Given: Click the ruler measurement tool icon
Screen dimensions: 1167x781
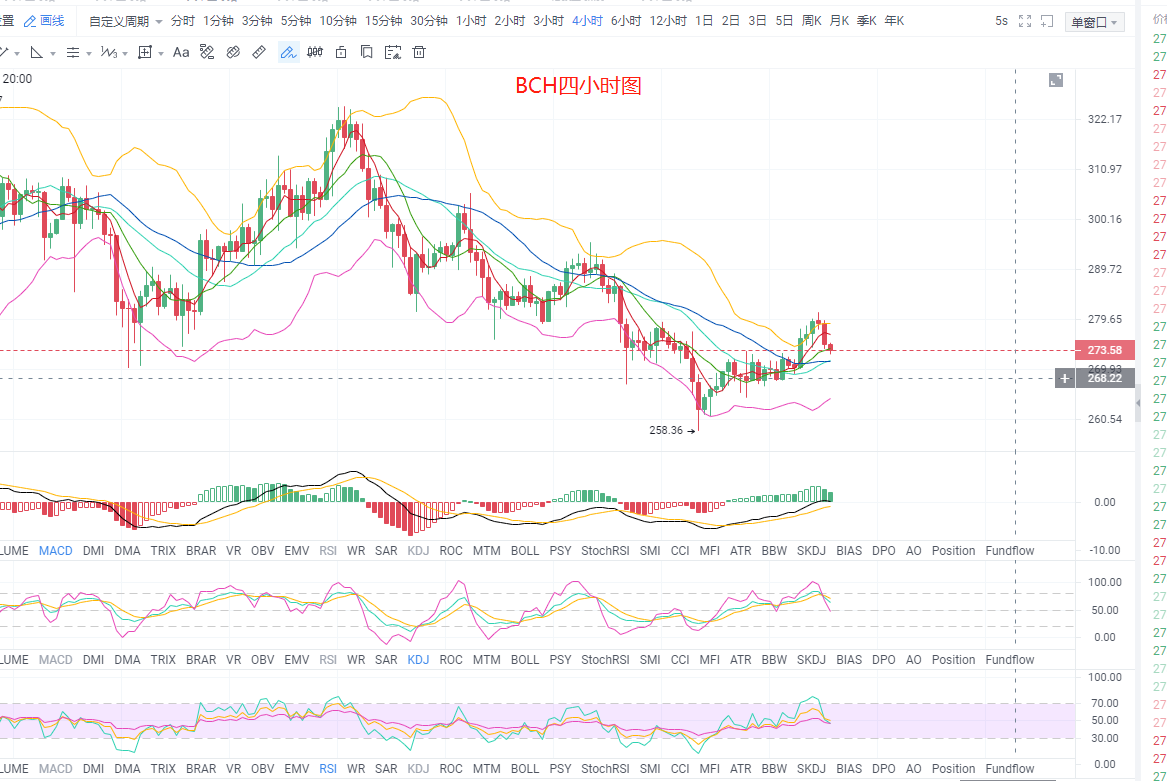Looking at the screenshot, I should pyautogui.click(x=258, y=52).
